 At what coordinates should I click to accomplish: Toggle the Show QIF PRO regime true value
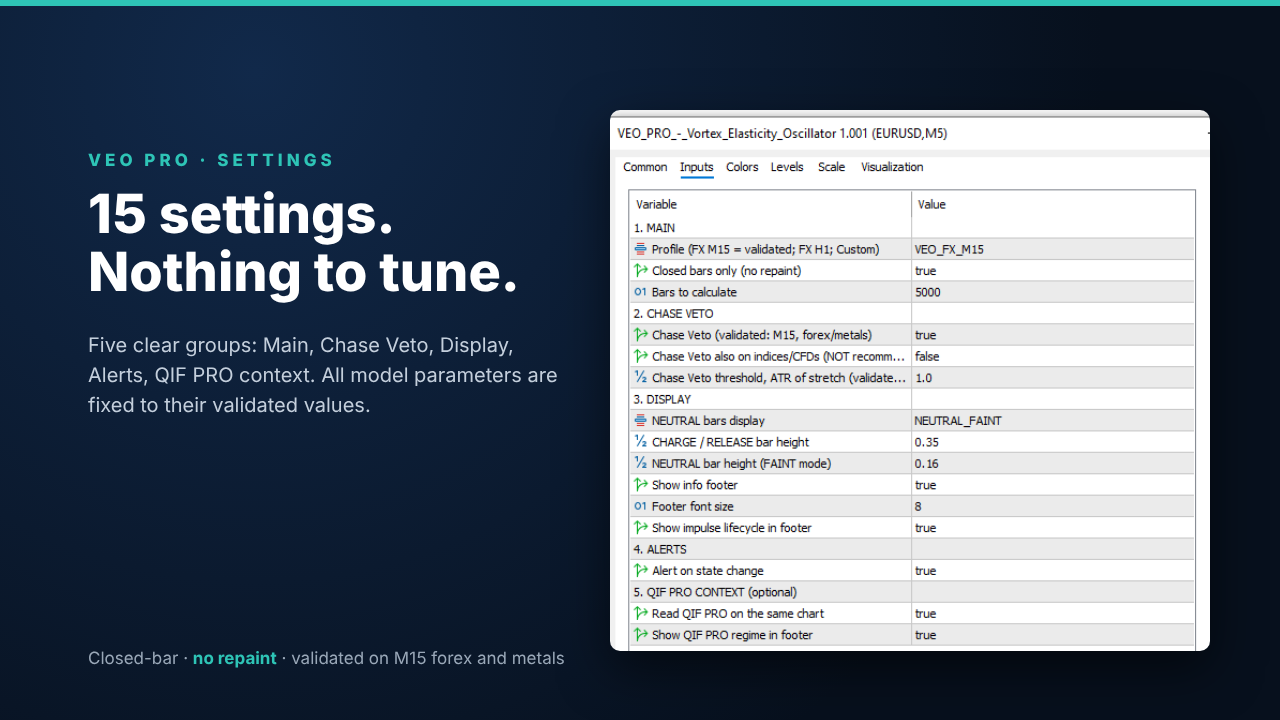point(1053,635)
